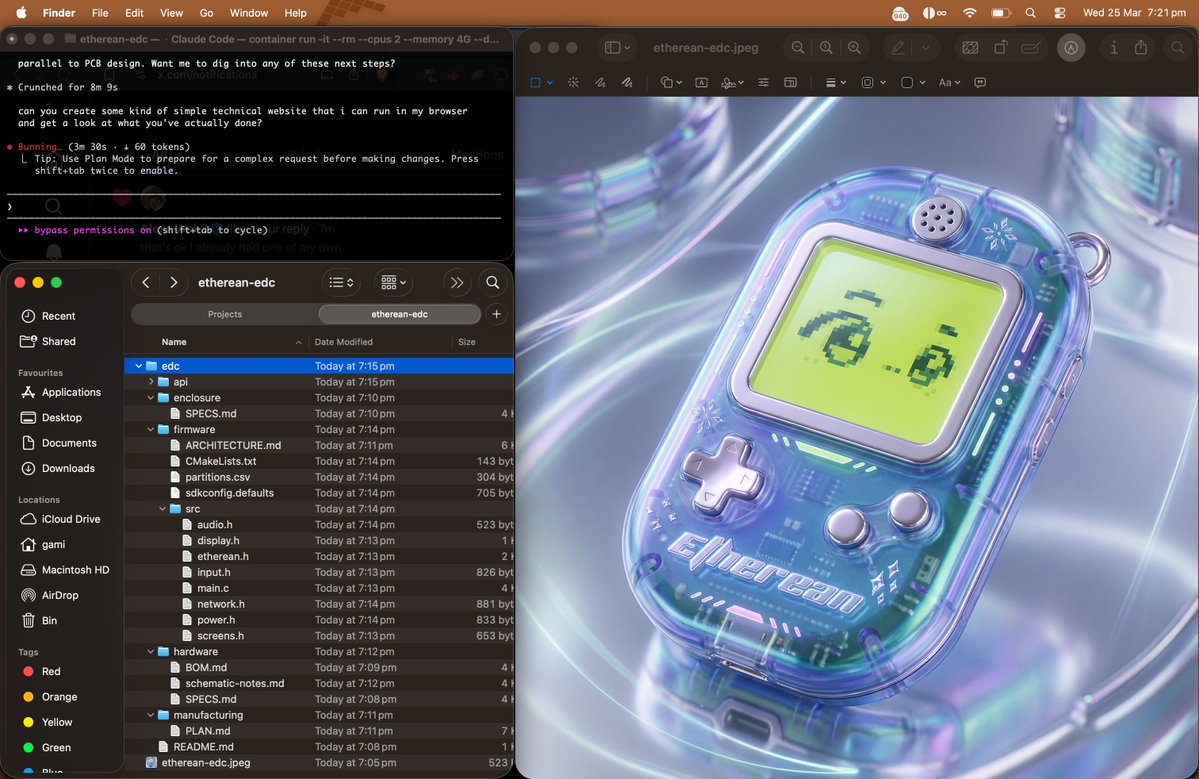Open Spotlight search in the menu bar

point(1031,13)
